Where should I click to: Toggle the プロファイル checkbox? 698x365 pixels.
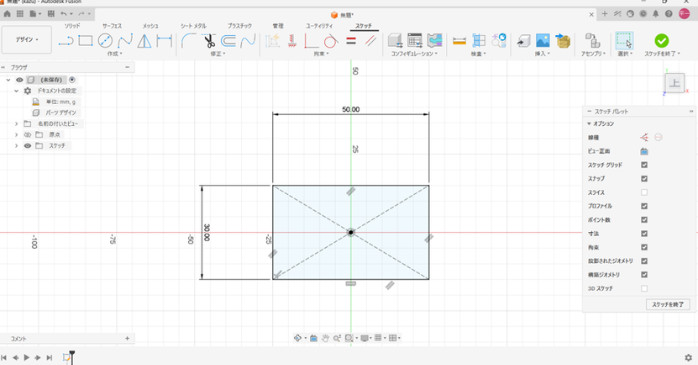644,206
